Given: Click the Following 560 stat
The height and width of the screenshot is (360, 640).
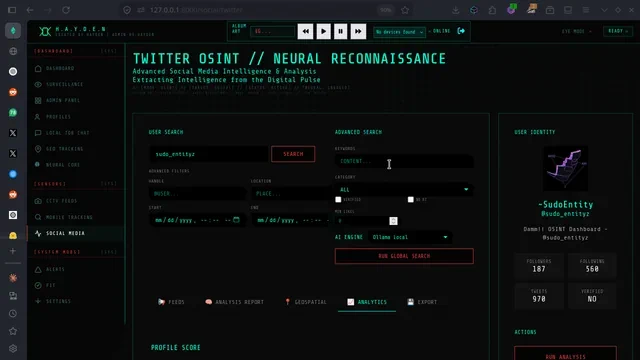Looking at the screenshot, I should (592, 265).
